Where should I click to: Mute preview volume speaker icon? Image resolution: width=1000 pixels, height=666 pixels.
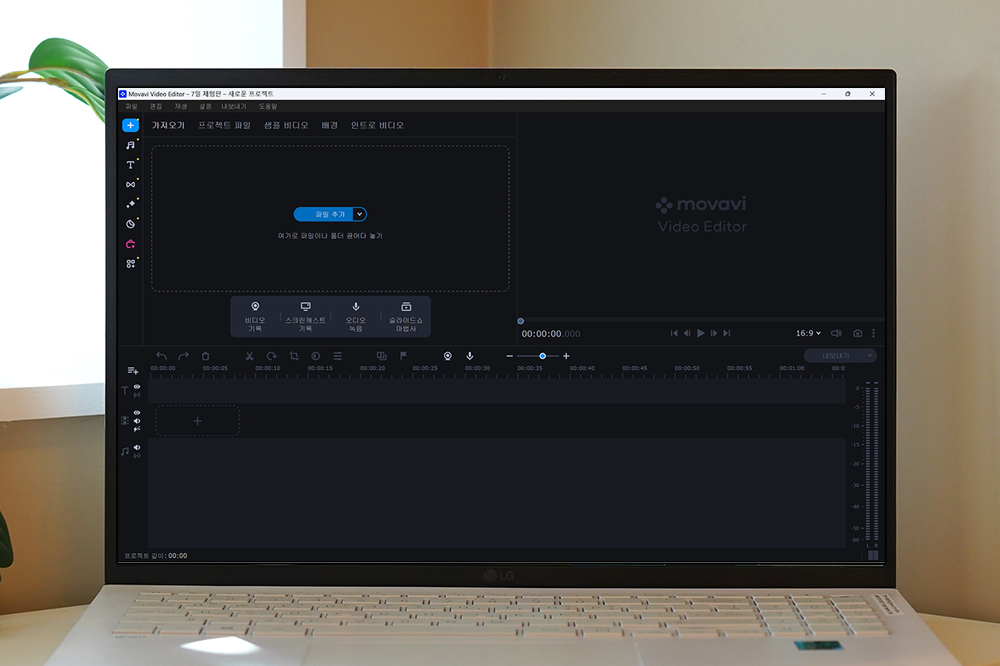(x=836, y=333)
